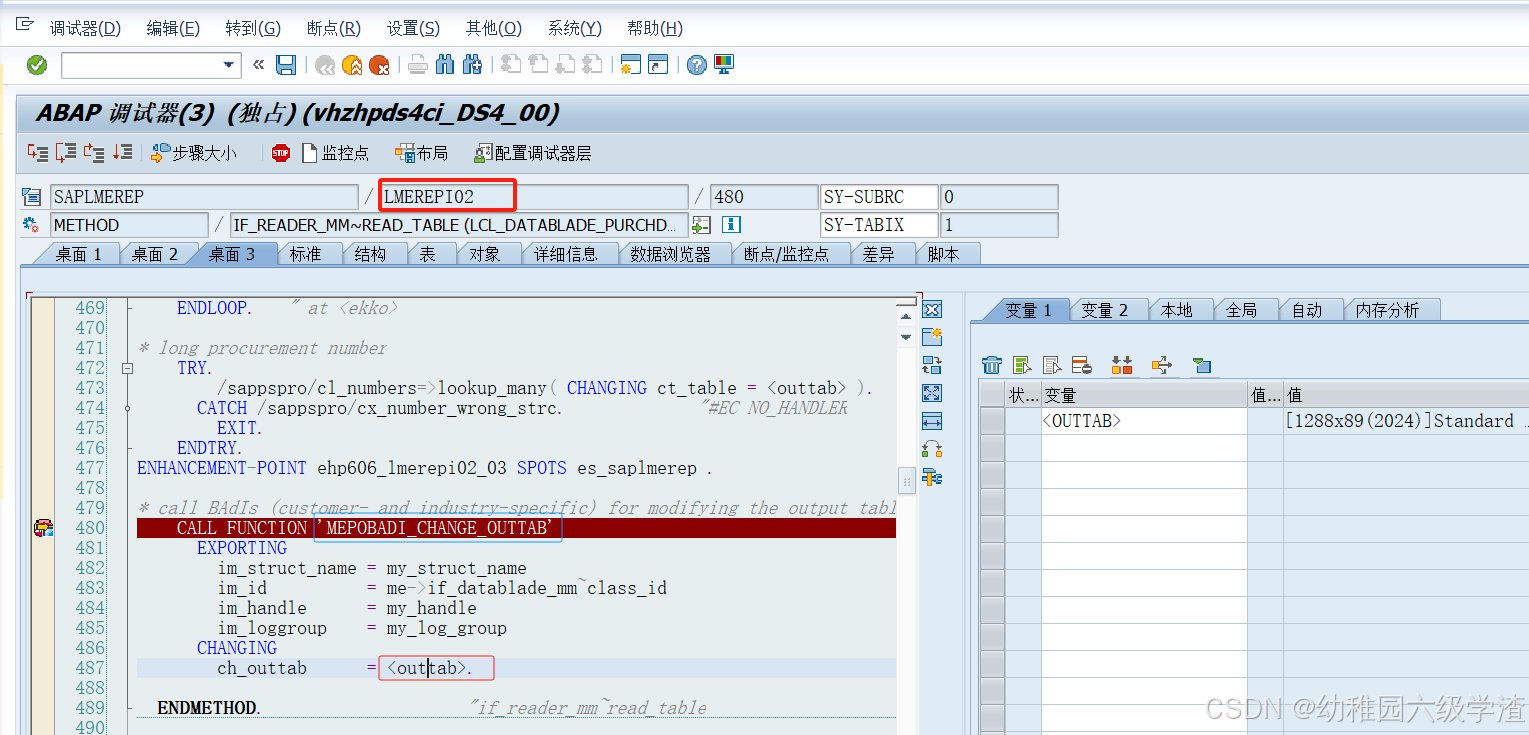
Task: Click the code editor scroll-down arrow
Action: tap(906, 337)
